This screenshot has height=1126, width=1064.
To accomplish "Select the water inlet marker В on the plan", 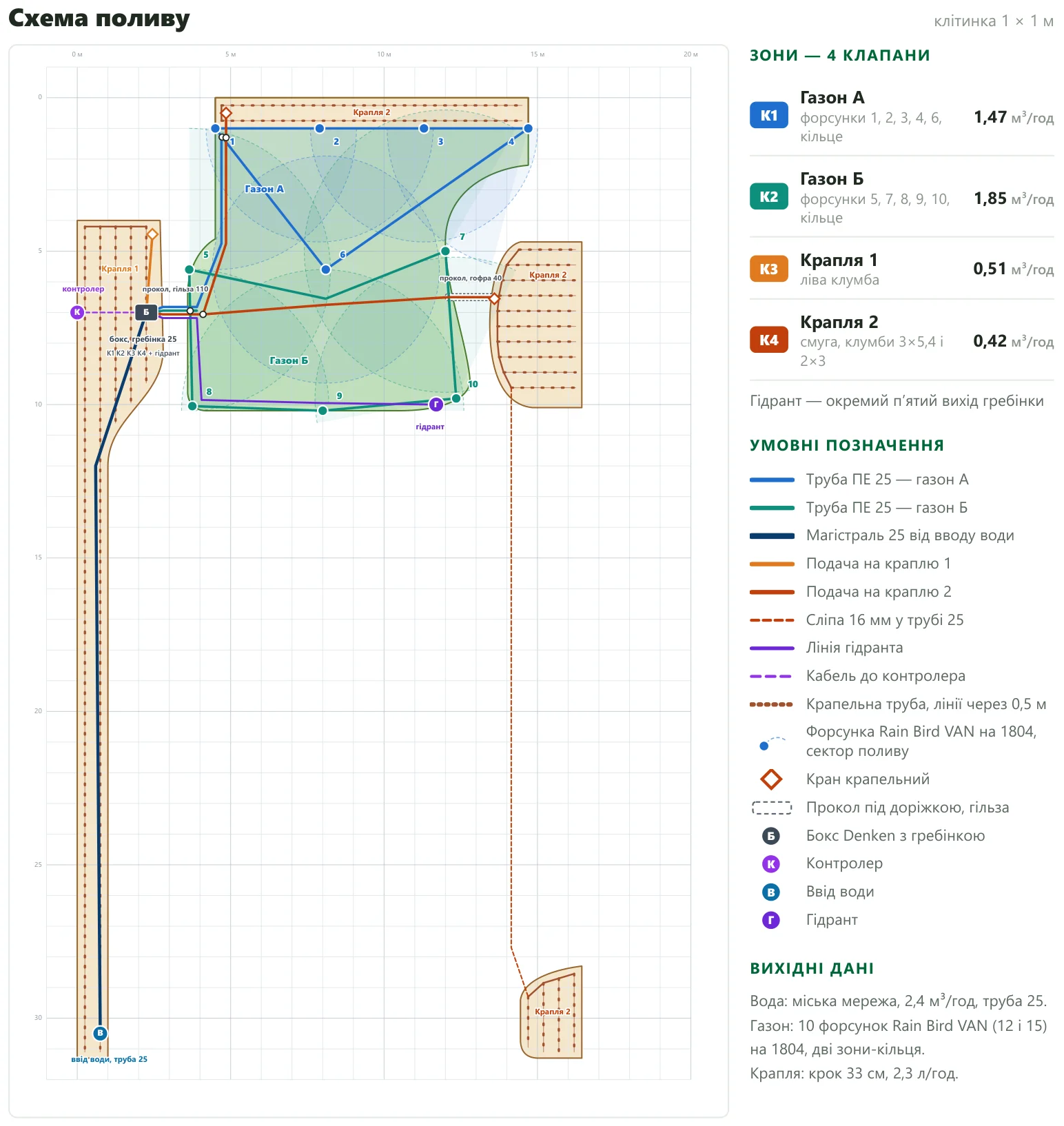I will (100, 1033).
